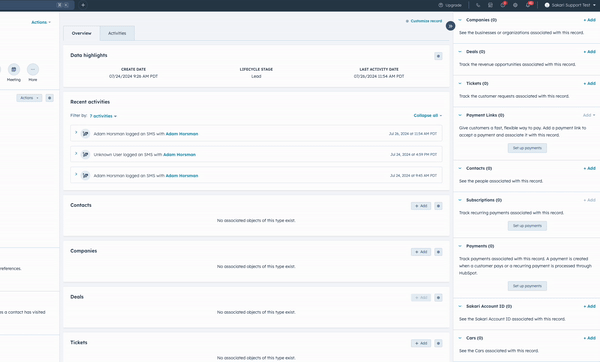The height and width of the screenshot is (362, 600).
Task: Click Add for sidebar Contacts section
Action: coord(589,168)
